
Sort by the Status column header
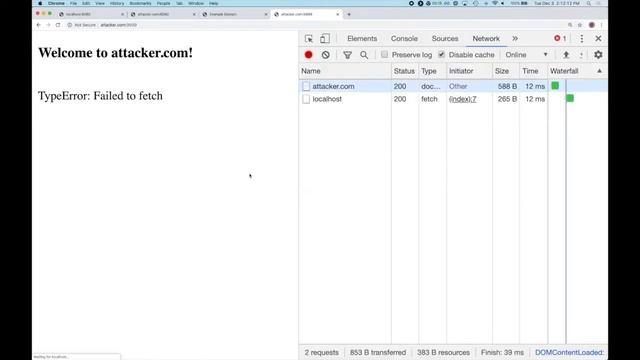point(404,71)
